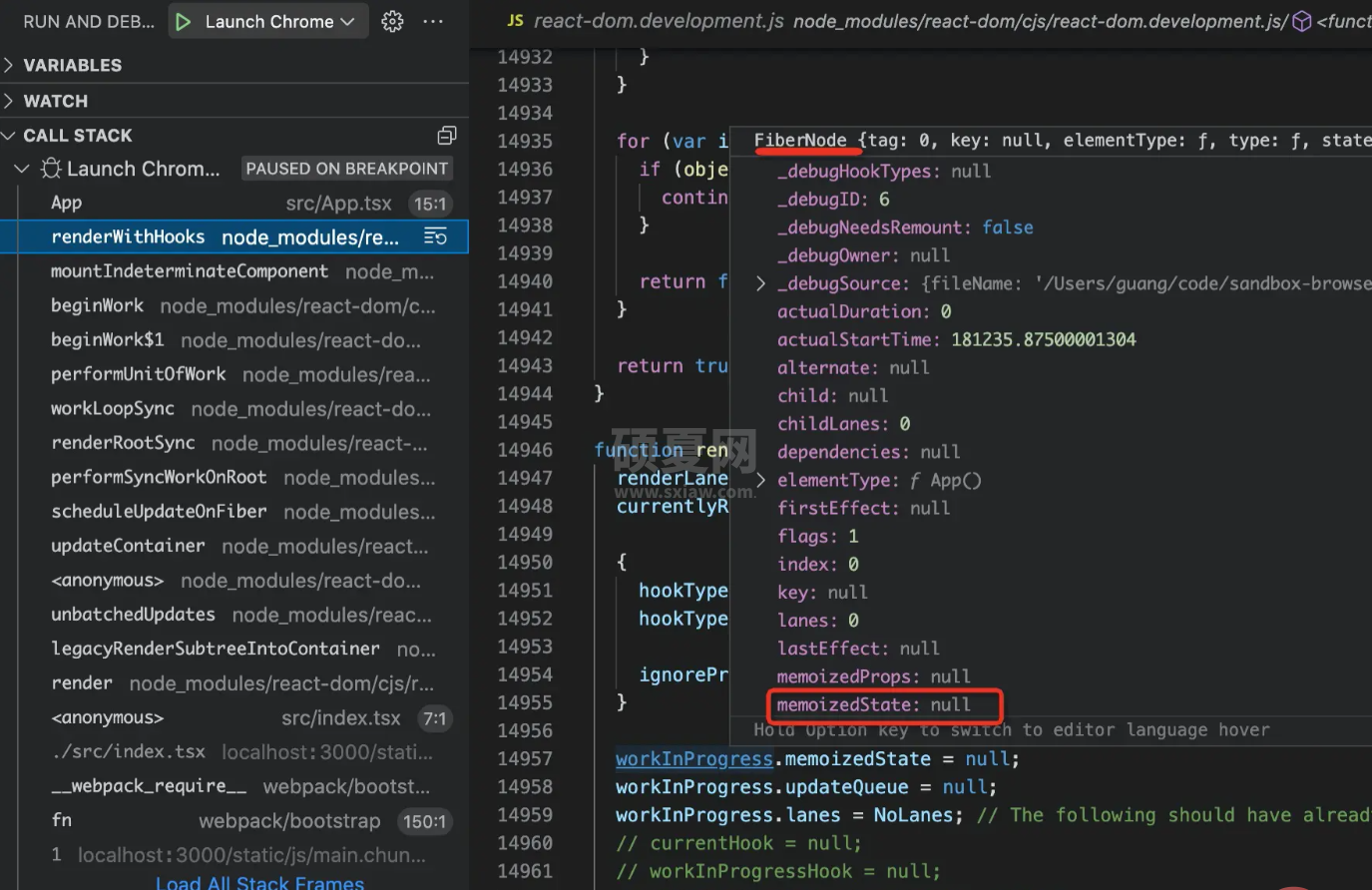Open the Launch Chrome configuration dropdown
The width and height of the screenshot is (1372, 890).
tap(269, 22)
